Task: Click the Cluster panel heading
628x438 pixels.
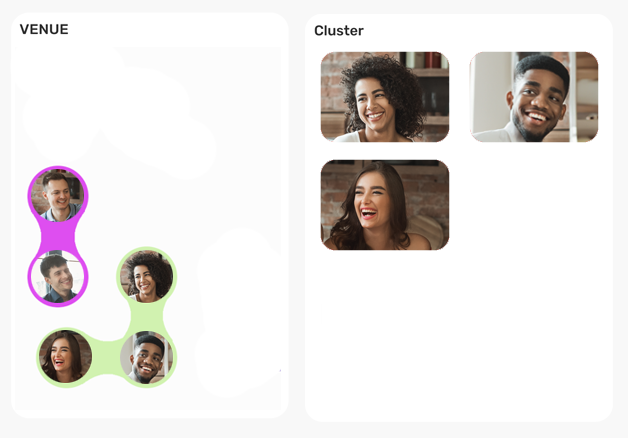Action: tap(339, 30)
